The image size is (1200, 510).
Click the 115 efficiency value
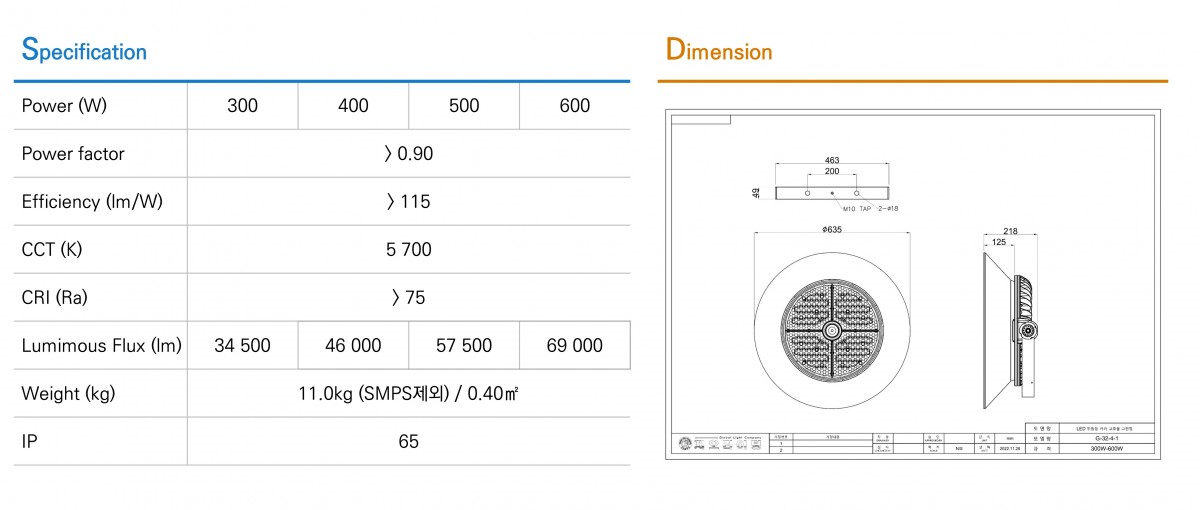[x=408, y=202]
